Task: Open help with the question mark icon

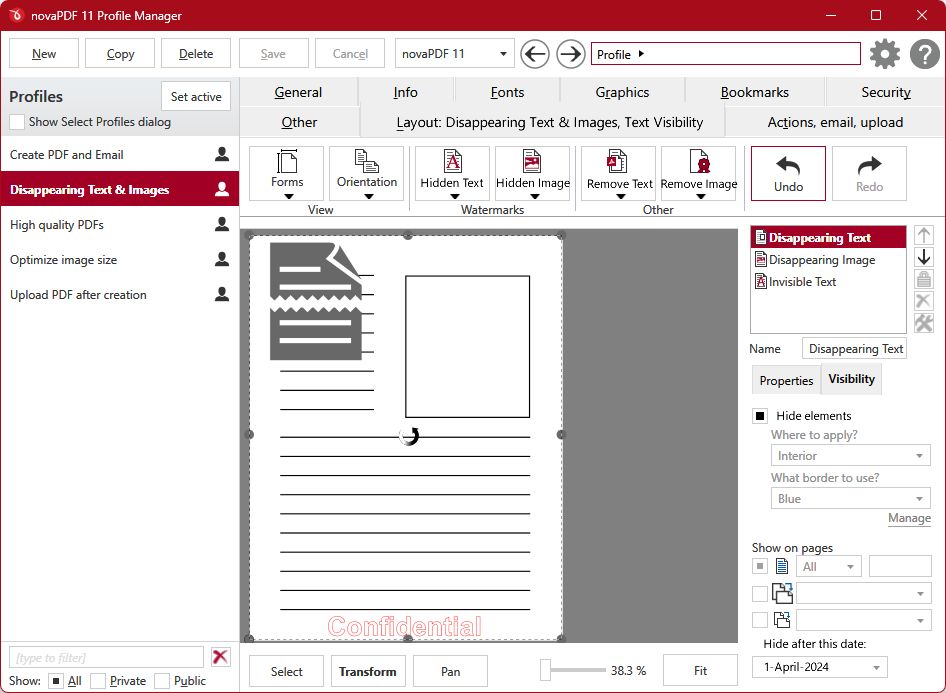Action: point(924,54)
